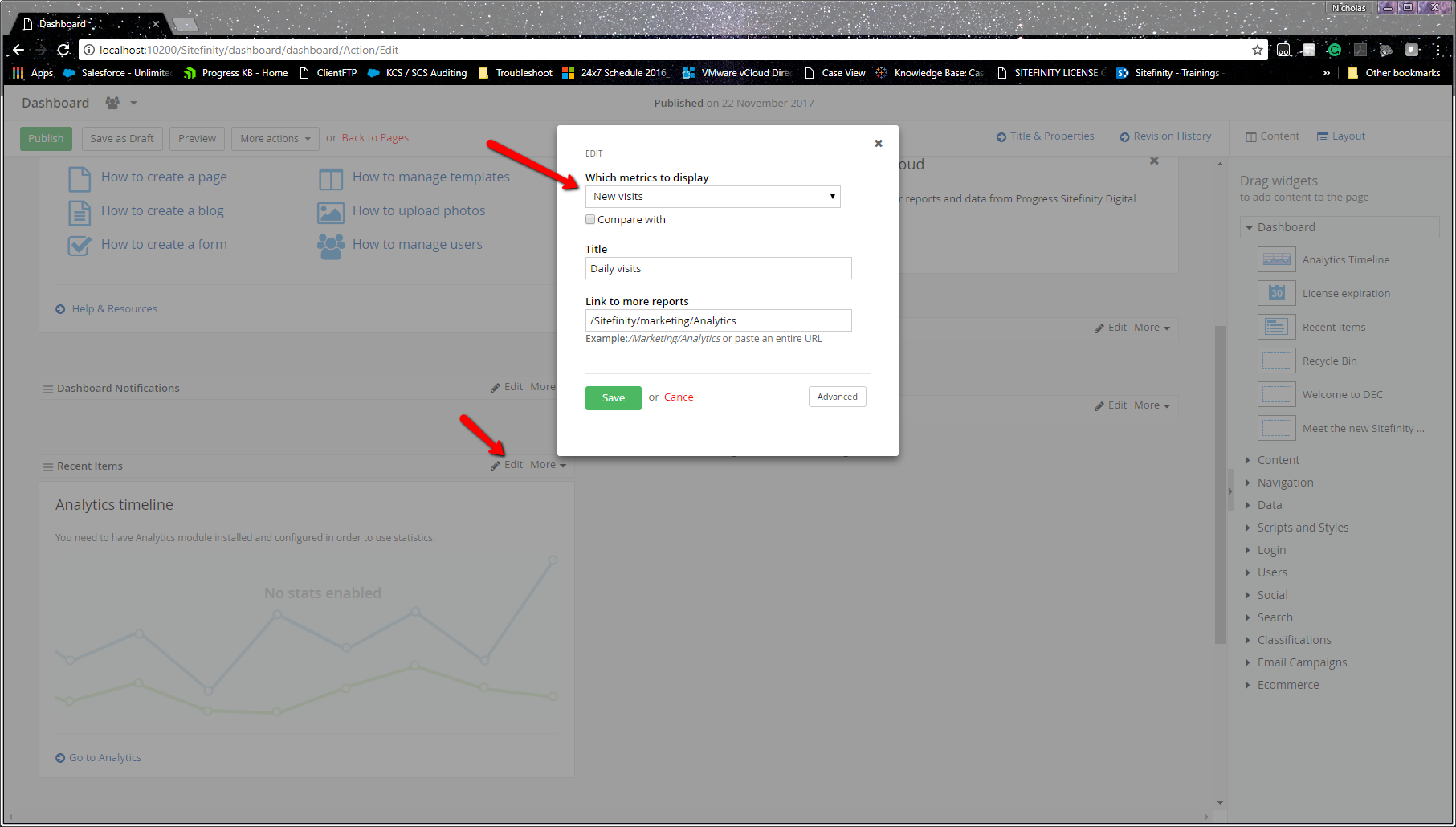The width and height of the screenshot is (1456, 827).
Task: Switch to the Layout tab
Action: (1341, 136)
